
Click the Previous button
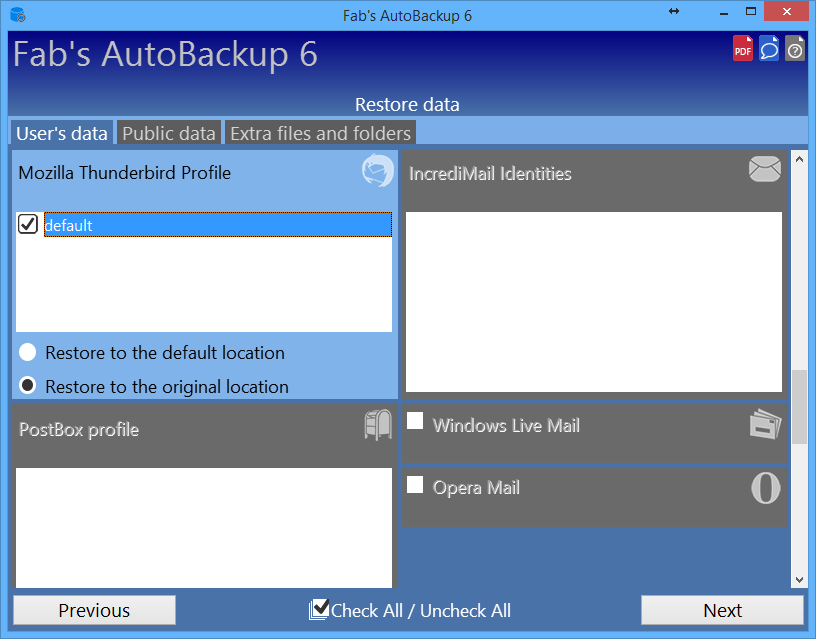point(94,610)
